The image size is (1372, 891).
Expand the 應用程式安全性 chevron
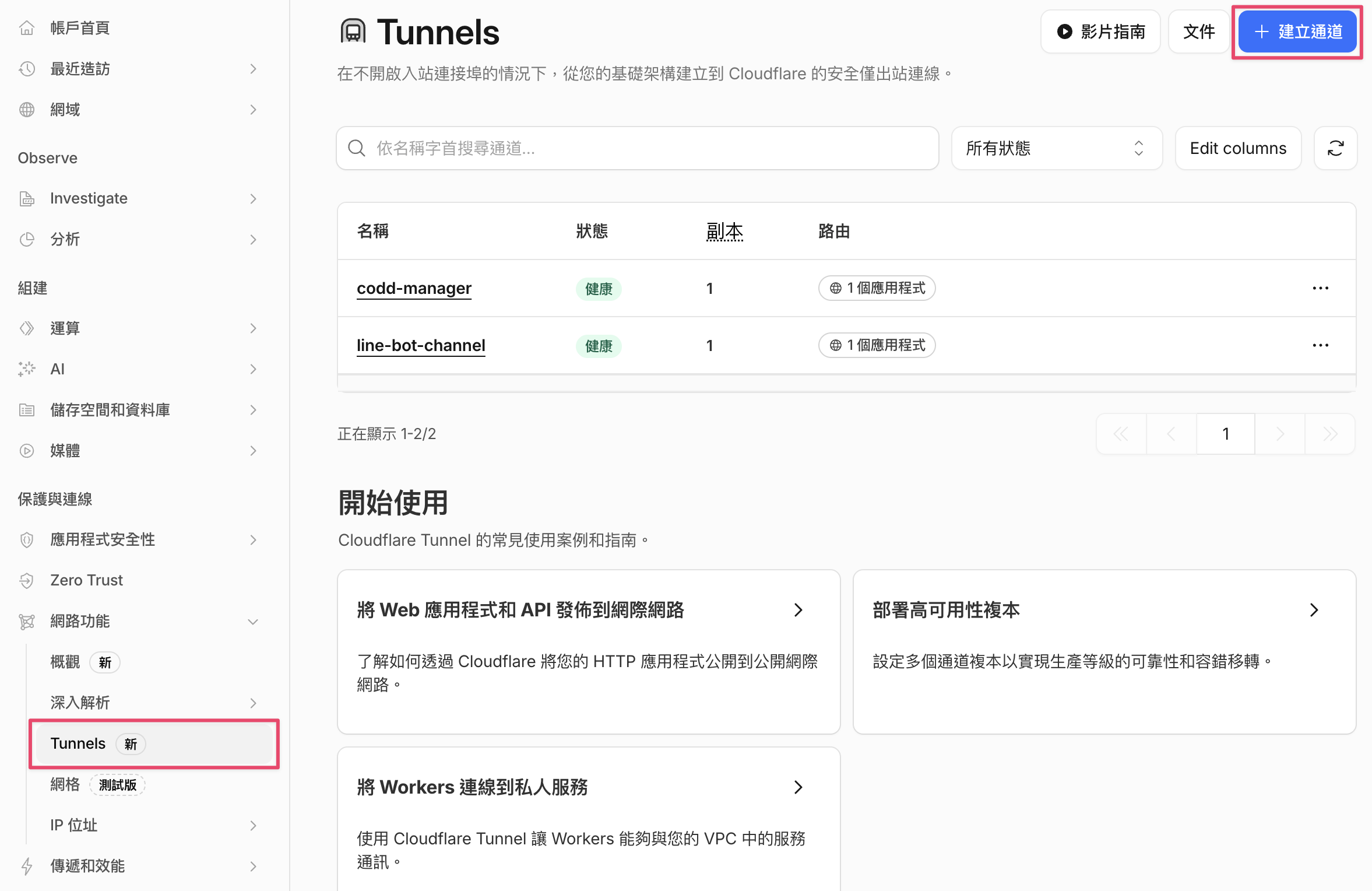tap(253, 540)
